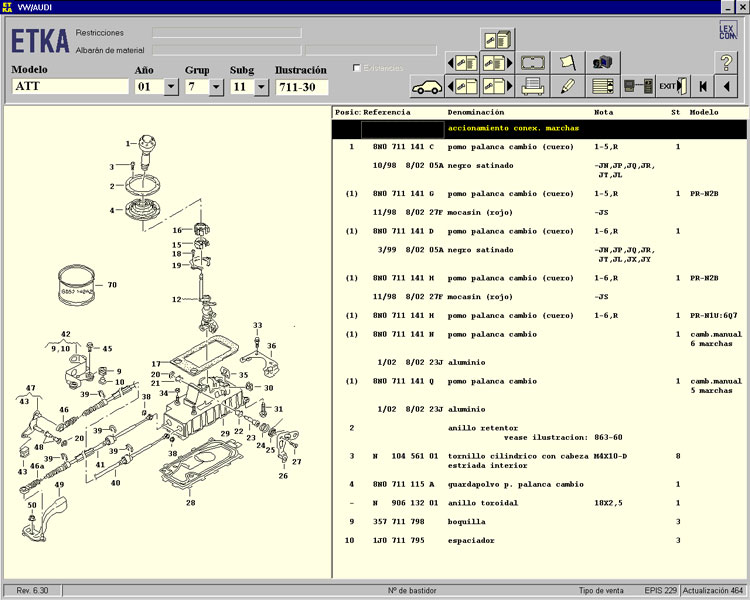Go to next illustration page with text
The height and width of the screenshot is (600, 750).
coord(497,63)
